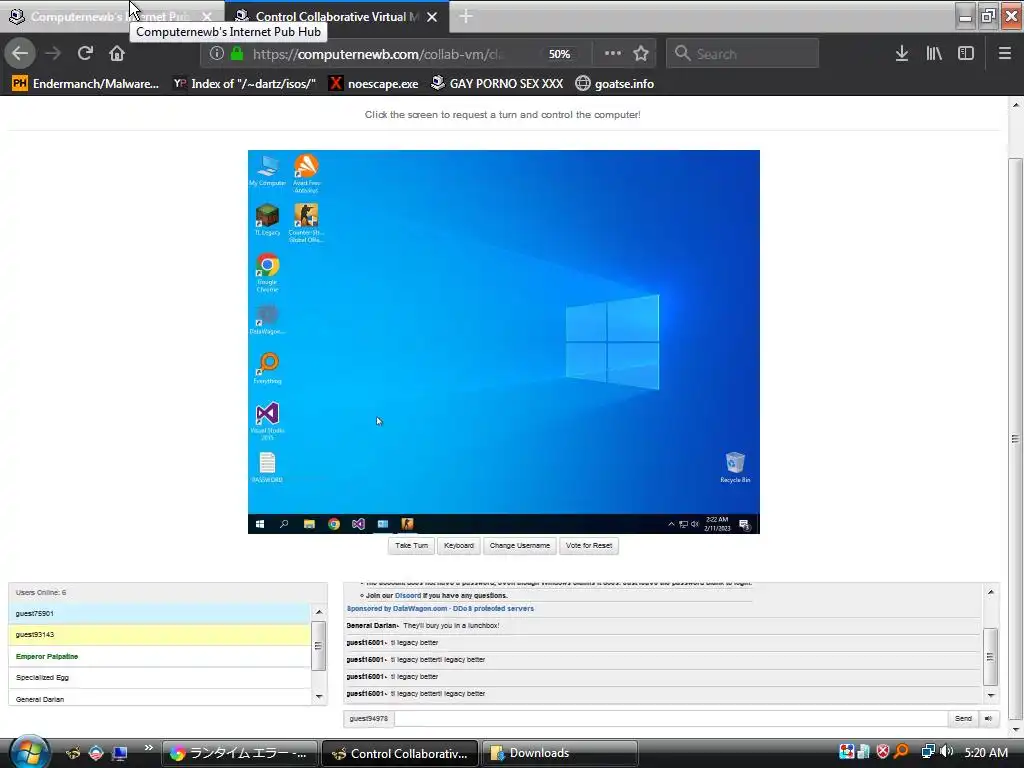Screen dimensions: 1024x768
Task: Click the Take Turn button
Action: point(411,546)
